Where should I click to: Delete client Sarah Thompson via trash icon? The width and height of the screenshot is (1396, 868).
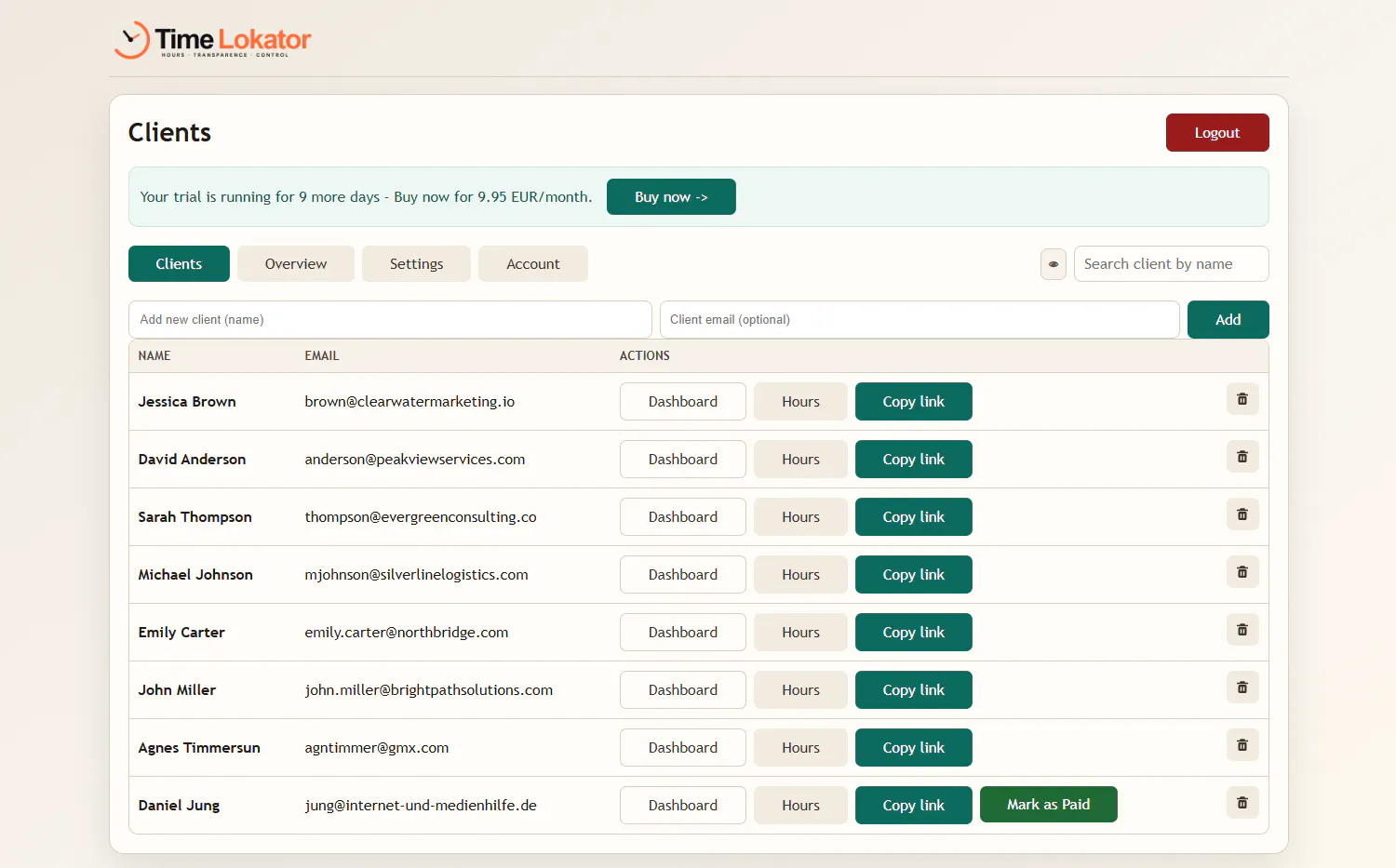coord(1242,514)
